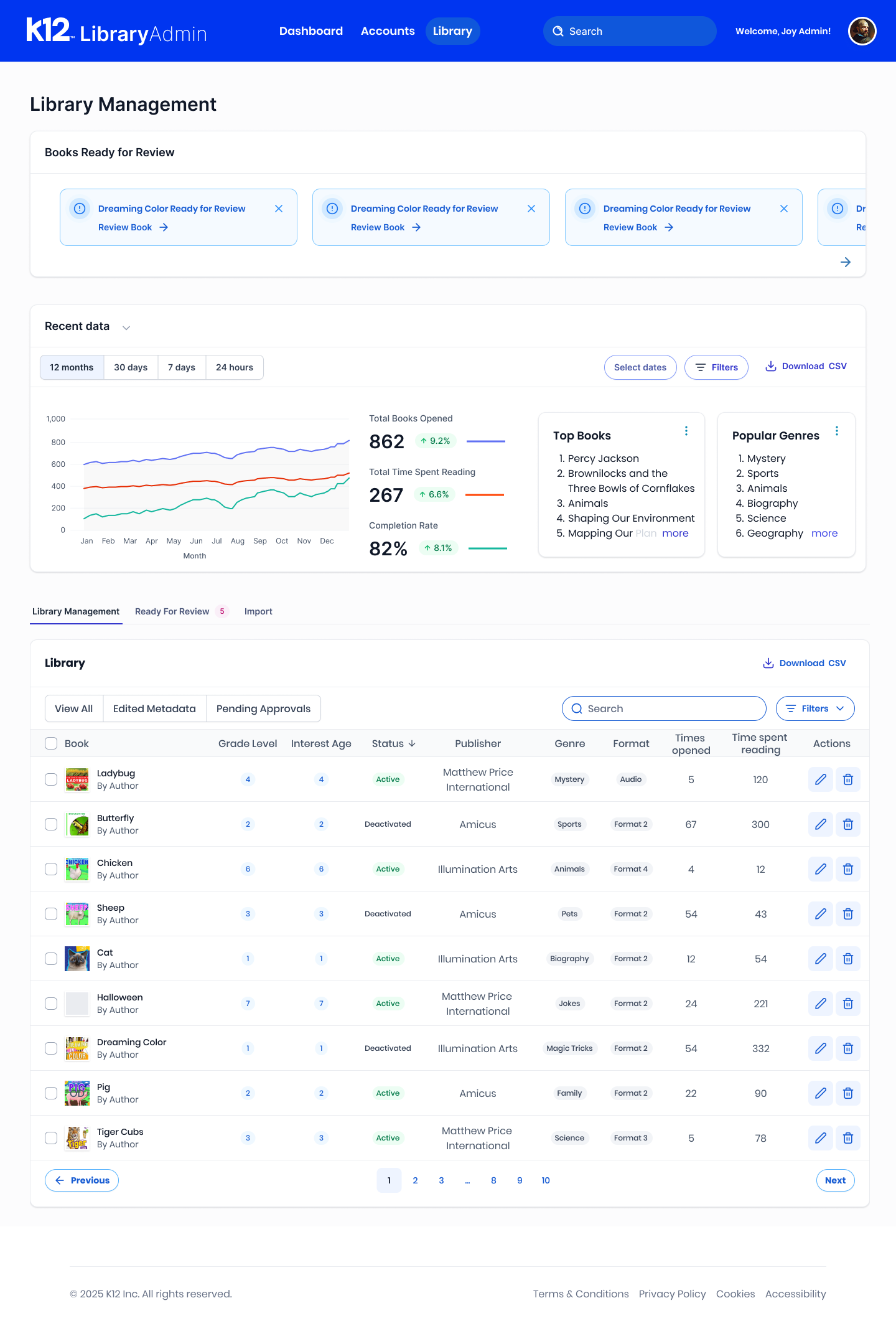This screenshot has height=1331, width=896.
Task: Check the Ladybug row checkbox
Action: pyautogui.click(x=51, y=779)
